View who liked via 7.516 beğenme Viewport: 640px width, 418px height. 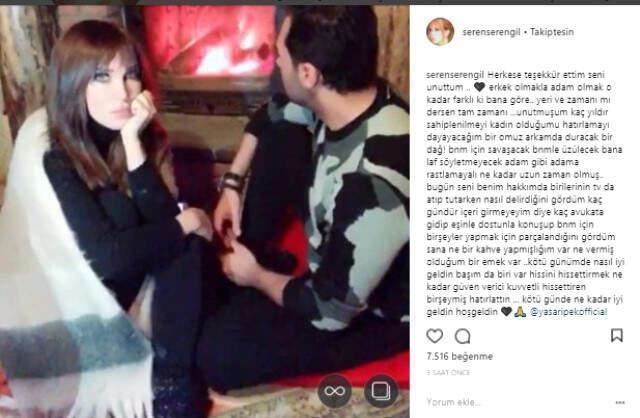(x=459, y=356)
